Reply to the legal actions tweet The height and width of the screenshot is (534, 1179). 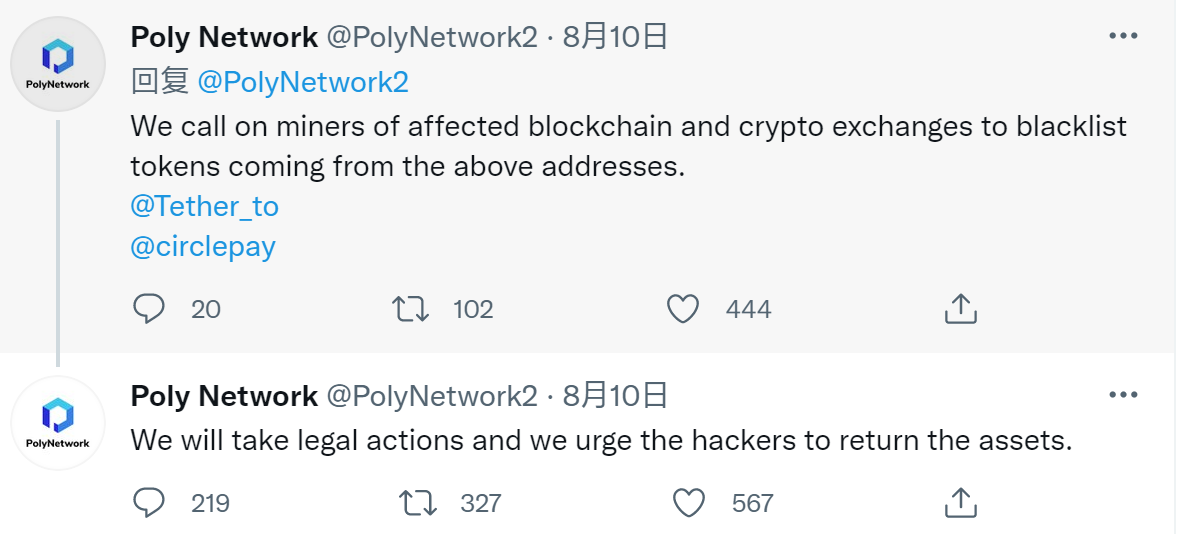148,503
